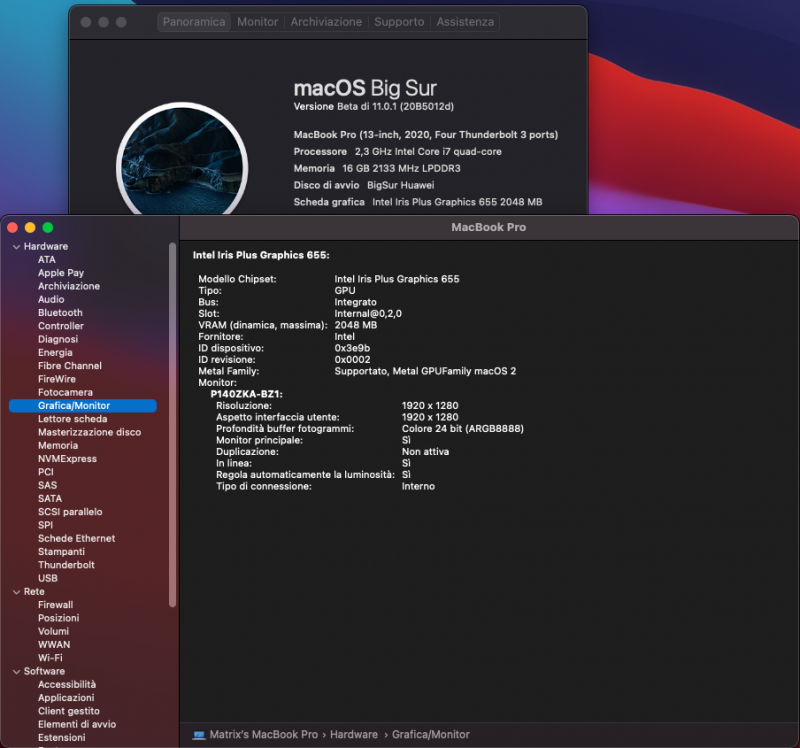Select Archiviazione in the sidebar list
Screen dimensions: 800x748
69,286
